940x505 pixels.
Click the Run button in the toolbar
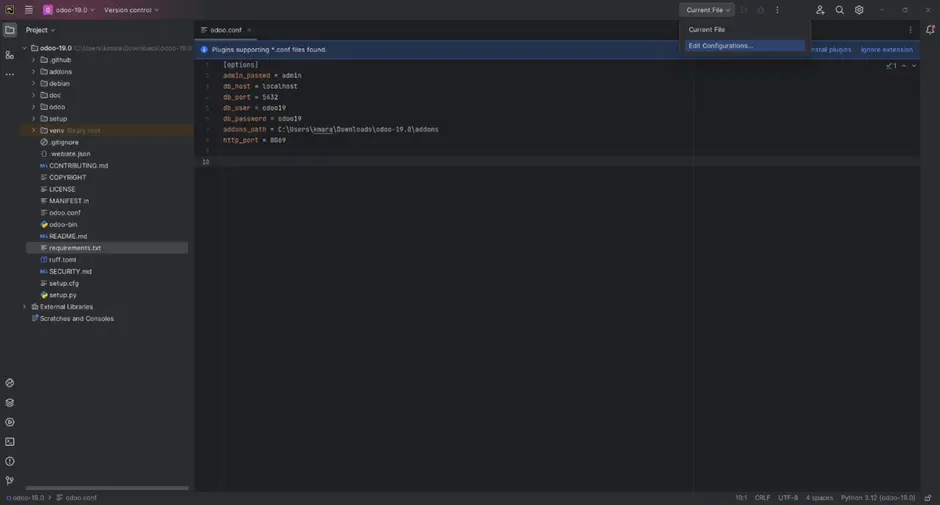[x=744, y=10]
